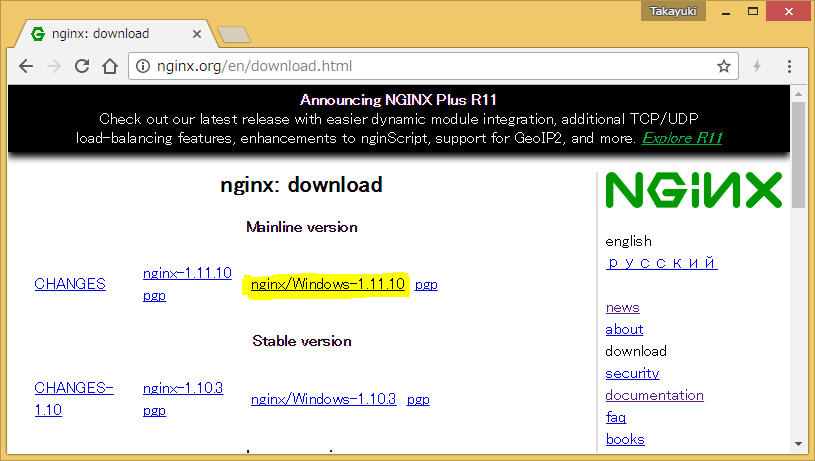Click the 'download' sidebar text
Image resolution: width=815 pixels, height=461 pixels.
click(636, 351)
